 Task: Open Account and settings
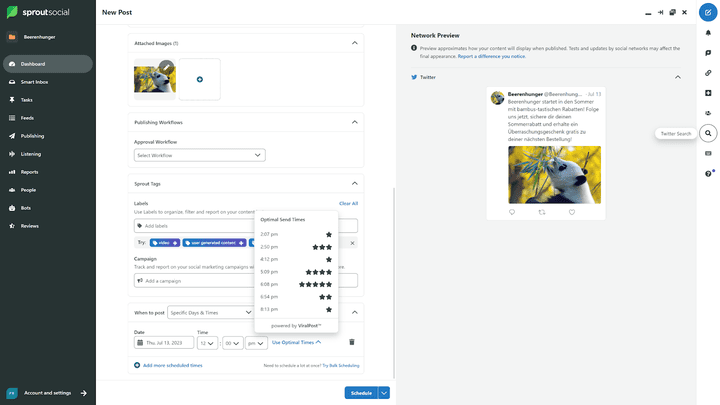pyautogui.click(x=47, y=393)
